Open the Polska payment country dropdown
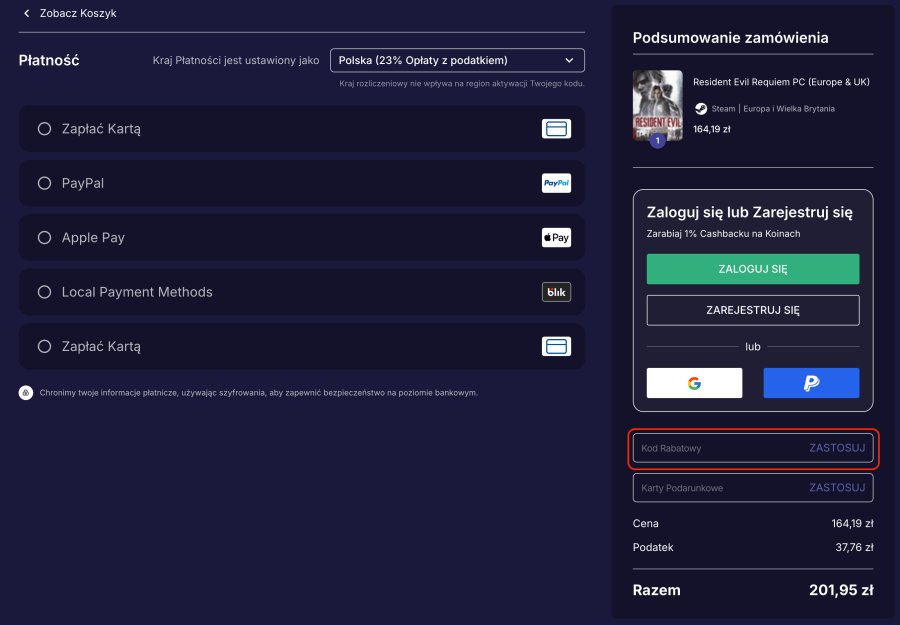The height and width of the screenshot is (625, 900). [x=457, y=60]
